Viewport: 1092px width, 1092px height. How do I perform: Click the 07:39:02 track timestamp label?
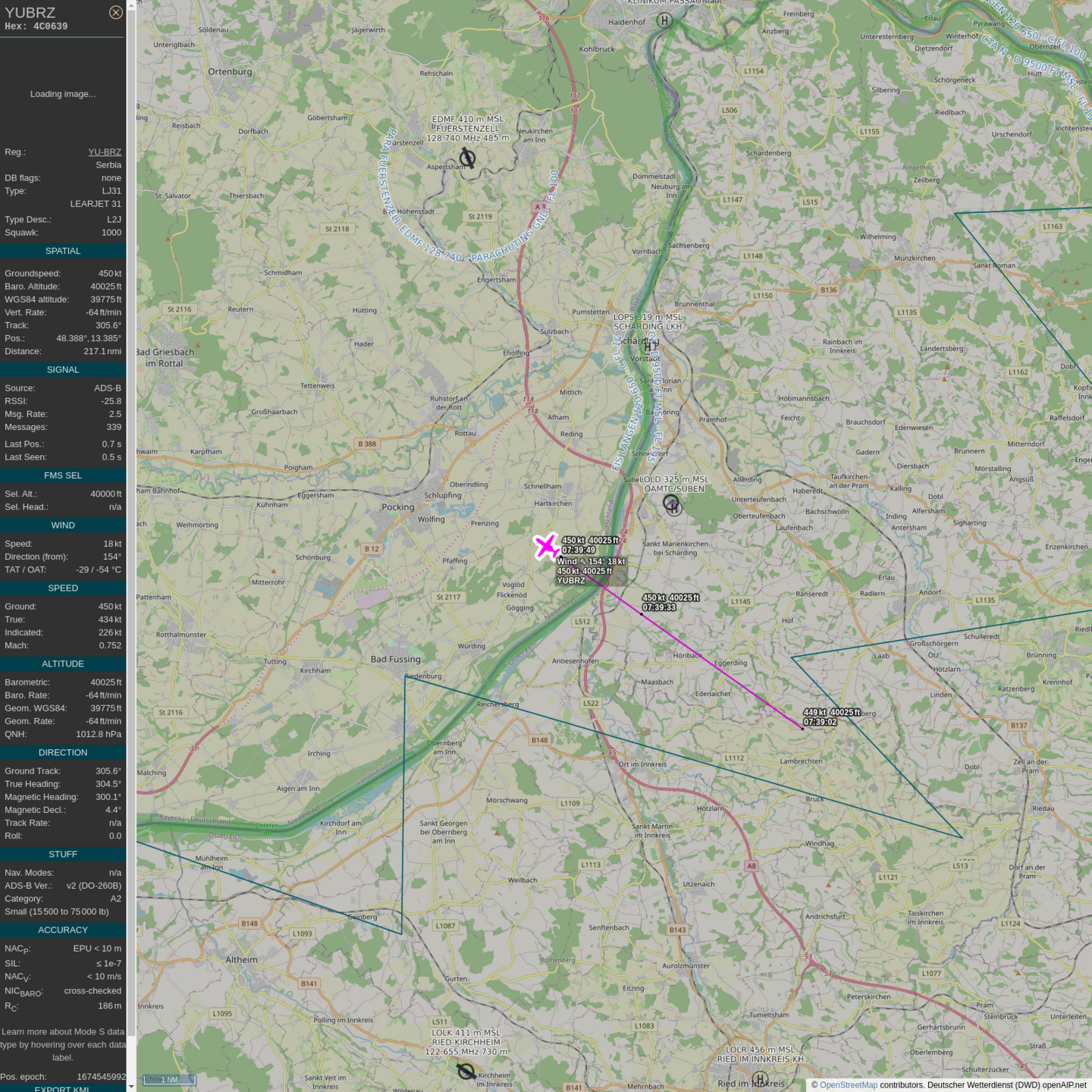(x=820, y=722)
